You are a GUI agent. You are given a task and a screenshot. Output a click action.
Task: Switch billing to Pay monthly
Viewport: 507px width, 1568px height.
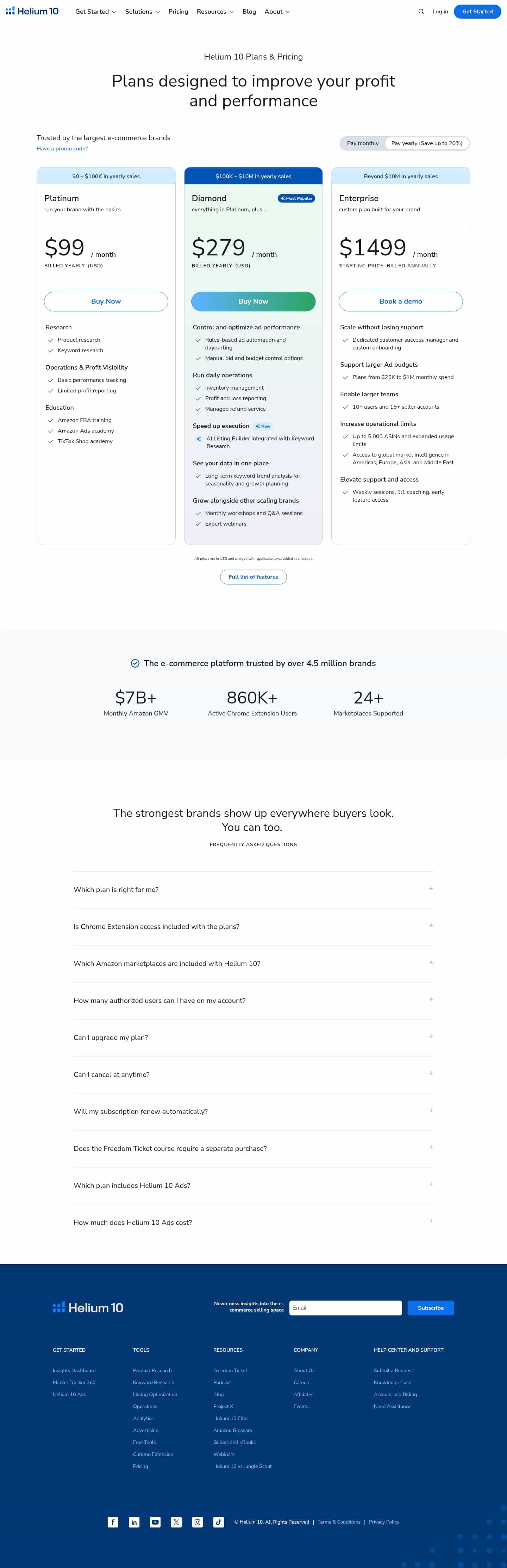click(x=363, y=144)
